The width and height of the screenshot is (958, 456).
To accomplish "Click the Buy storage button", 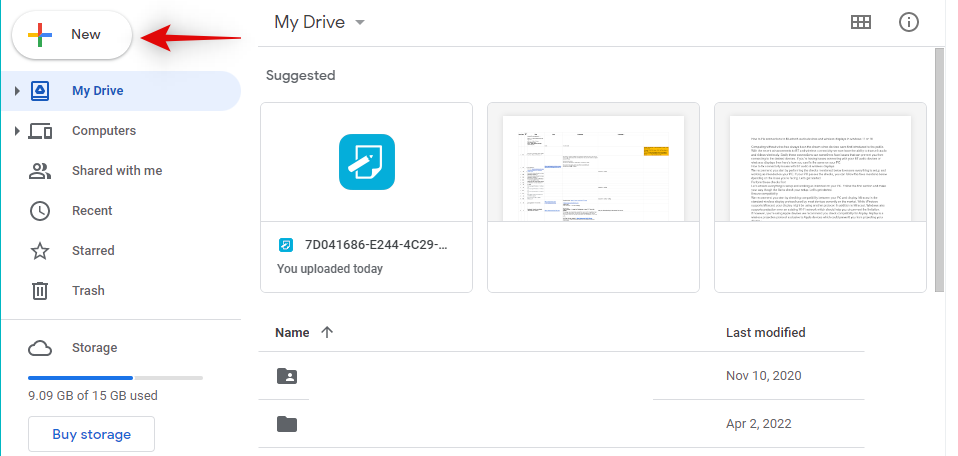I will click(x=91, y=435).
